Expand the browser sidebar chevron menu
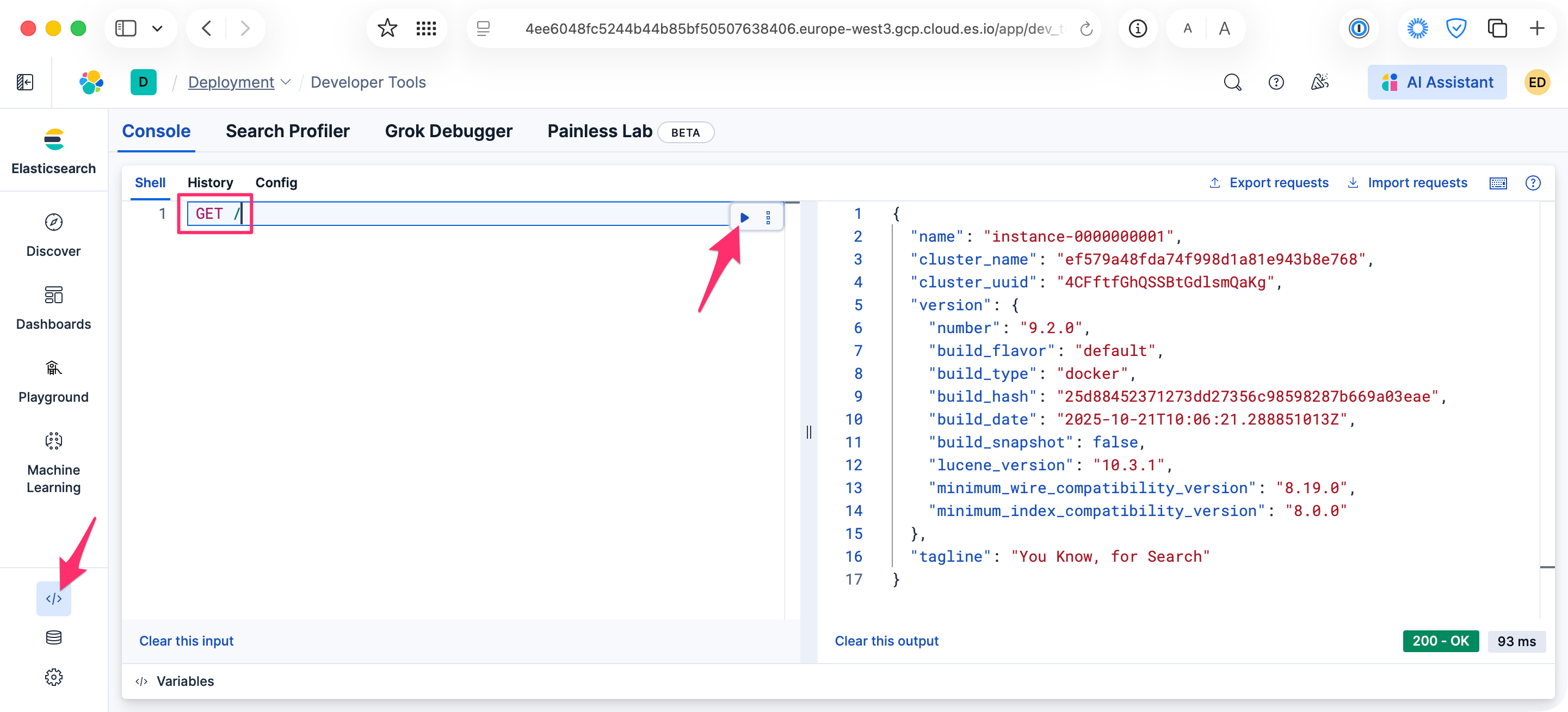Viewport: 1568px width, 712px height. pos(157,29)
